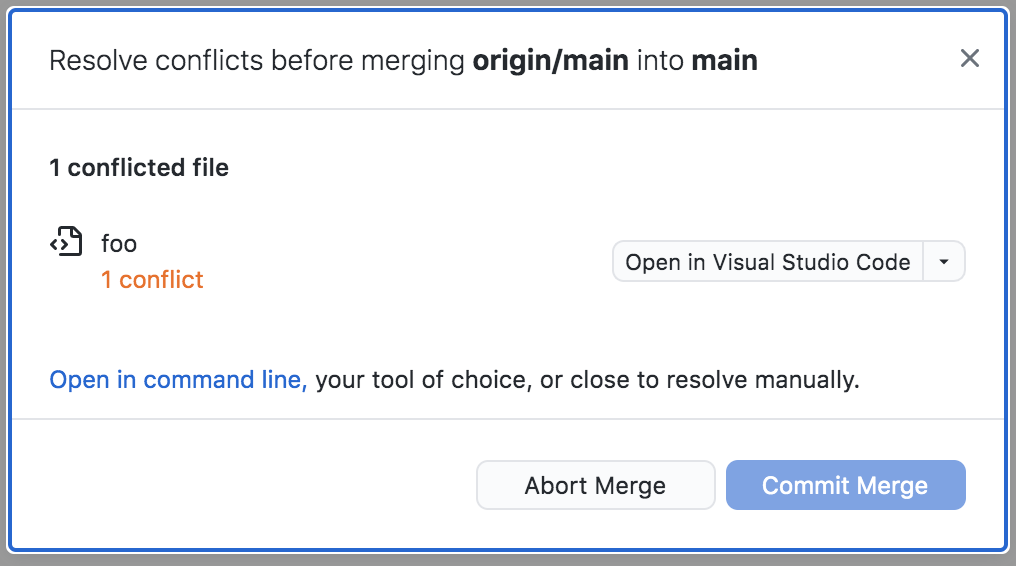Viewport: 1016px width, 566px height.
Task: Click the orange "1 conflict" label
Action: click(152, 280)
